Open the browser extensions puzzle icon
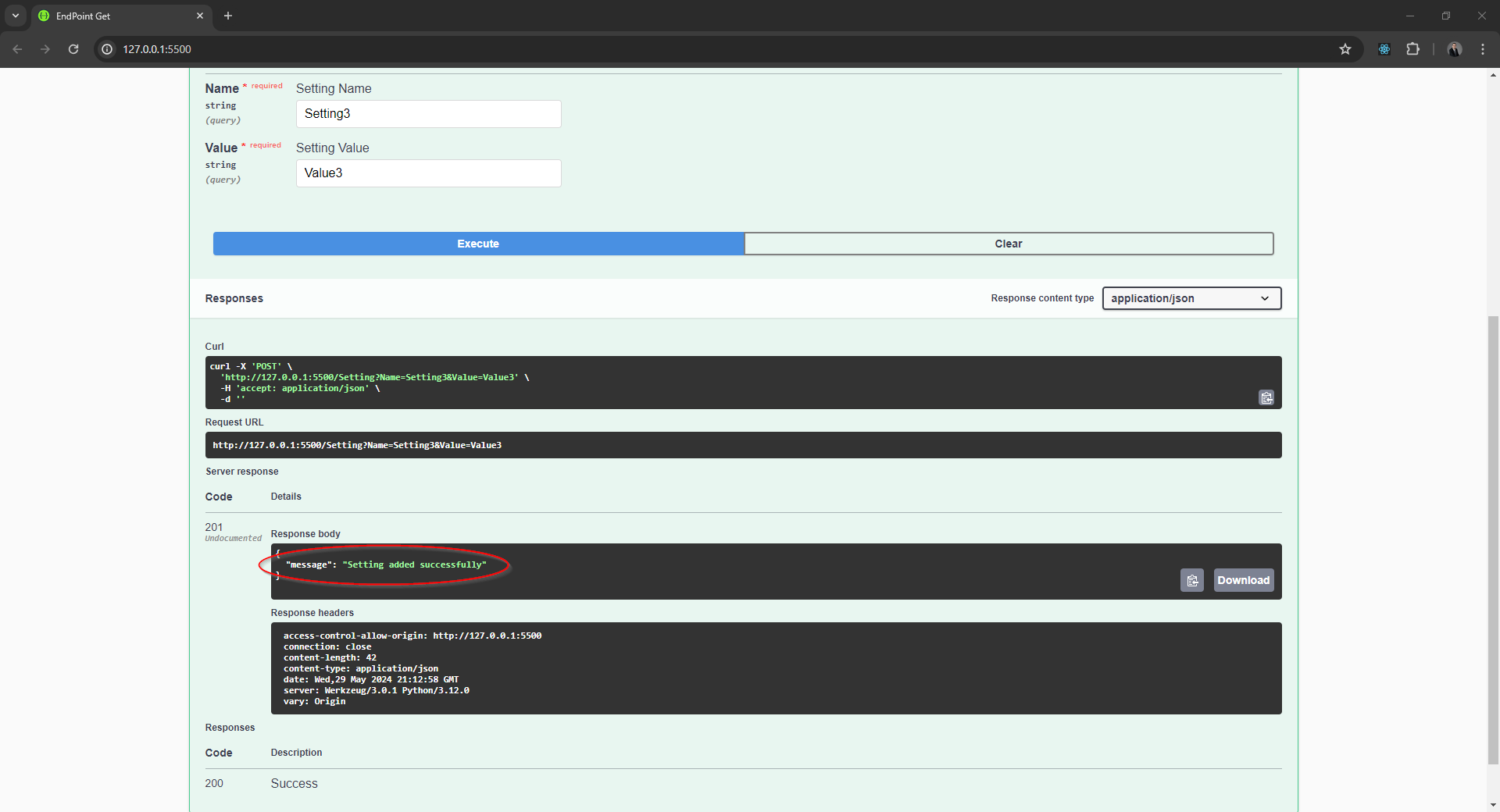Viewport: 1500px width, 812px height. 1412,49
